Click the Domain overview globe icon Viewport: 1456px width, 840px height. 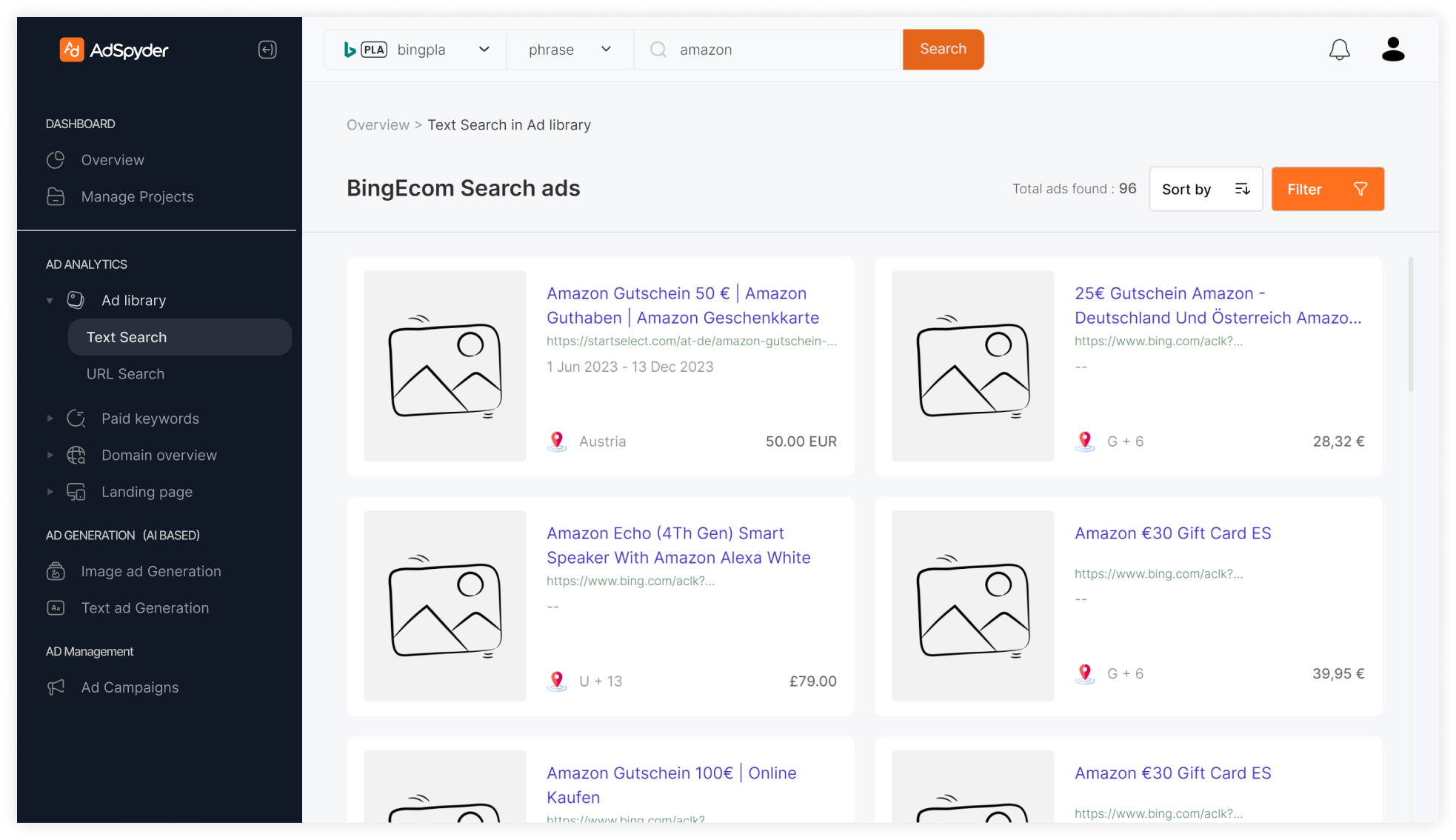click(x=76, y=455)
